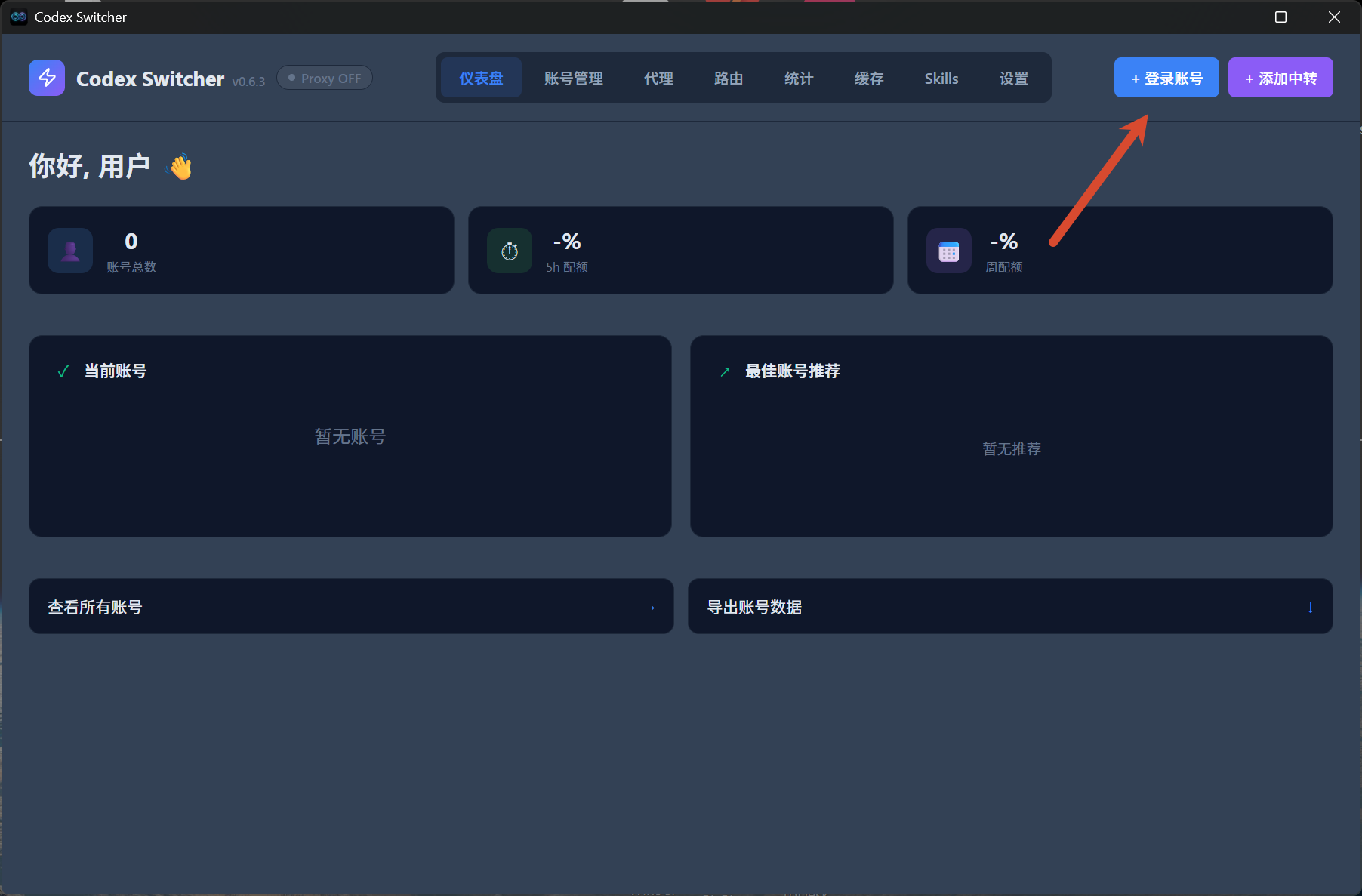Click the 最佳账号推荐 heading

[x=793, y=371]
